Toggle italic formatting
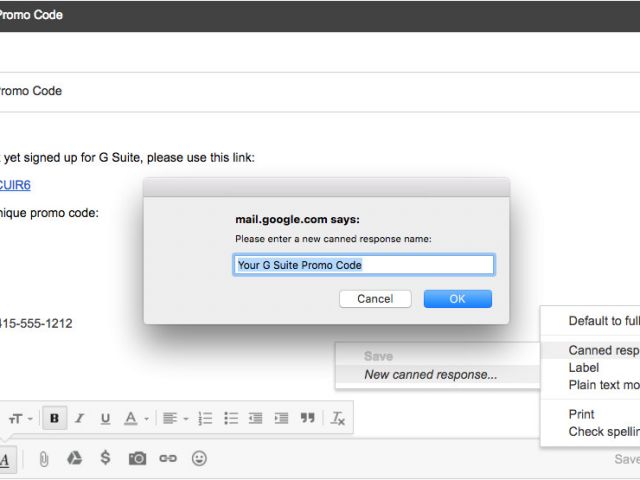The width and height of the screenshot is (640, 480). [x=80, y=418]
